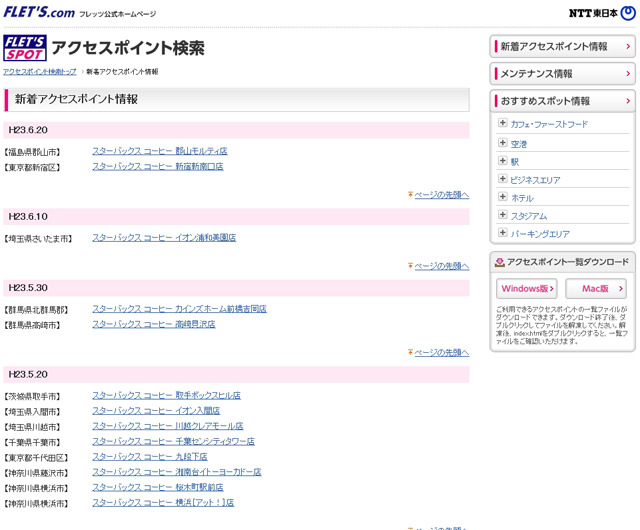Click the フレッツ公式ホームページ header text
This screenshot has width=640, height=530.
(x=118, y=14)
